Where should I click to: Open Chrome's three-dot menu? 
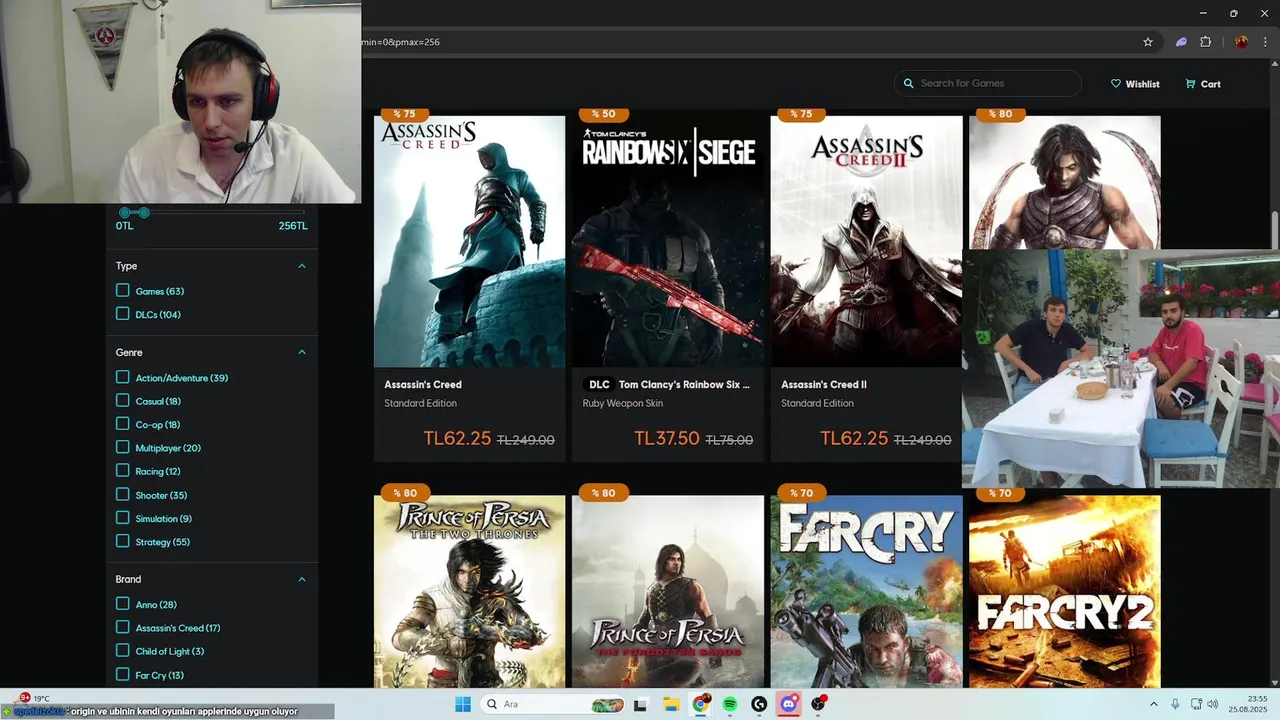point(1265,42)
